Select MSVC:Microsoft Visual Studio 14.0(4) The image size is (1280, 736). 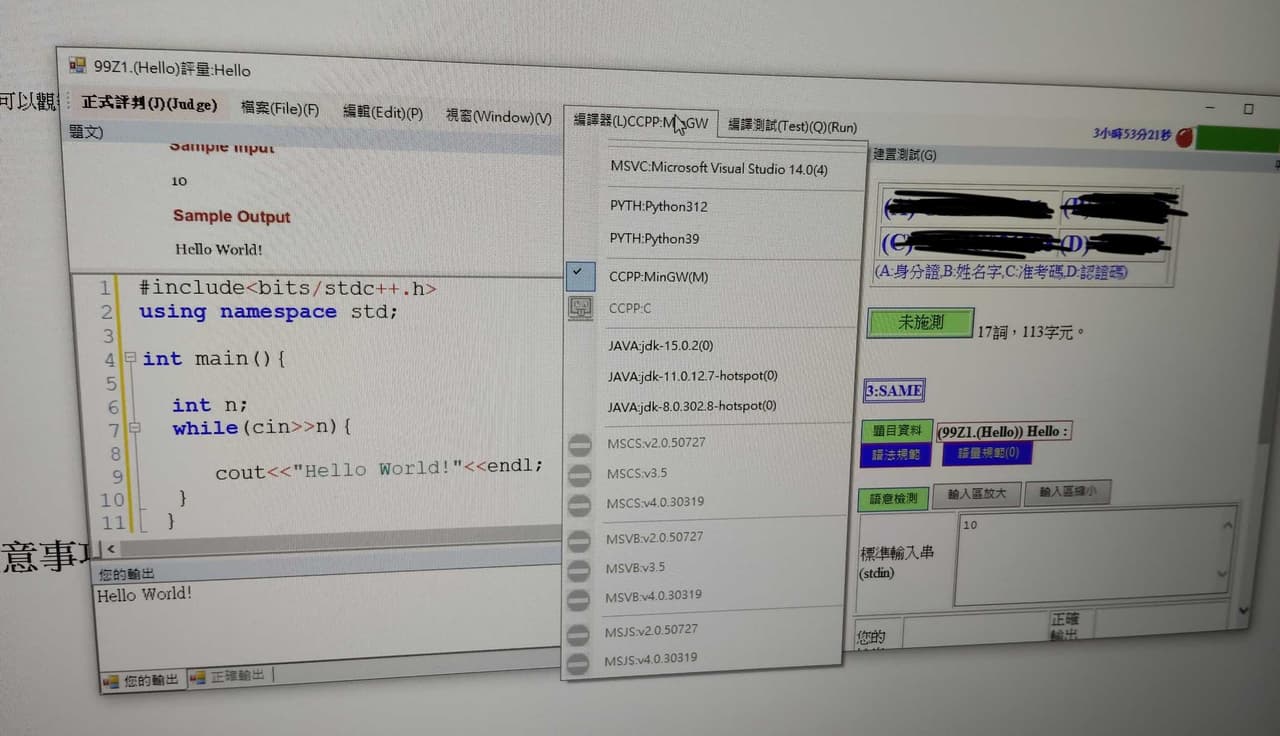pos(719,169)
